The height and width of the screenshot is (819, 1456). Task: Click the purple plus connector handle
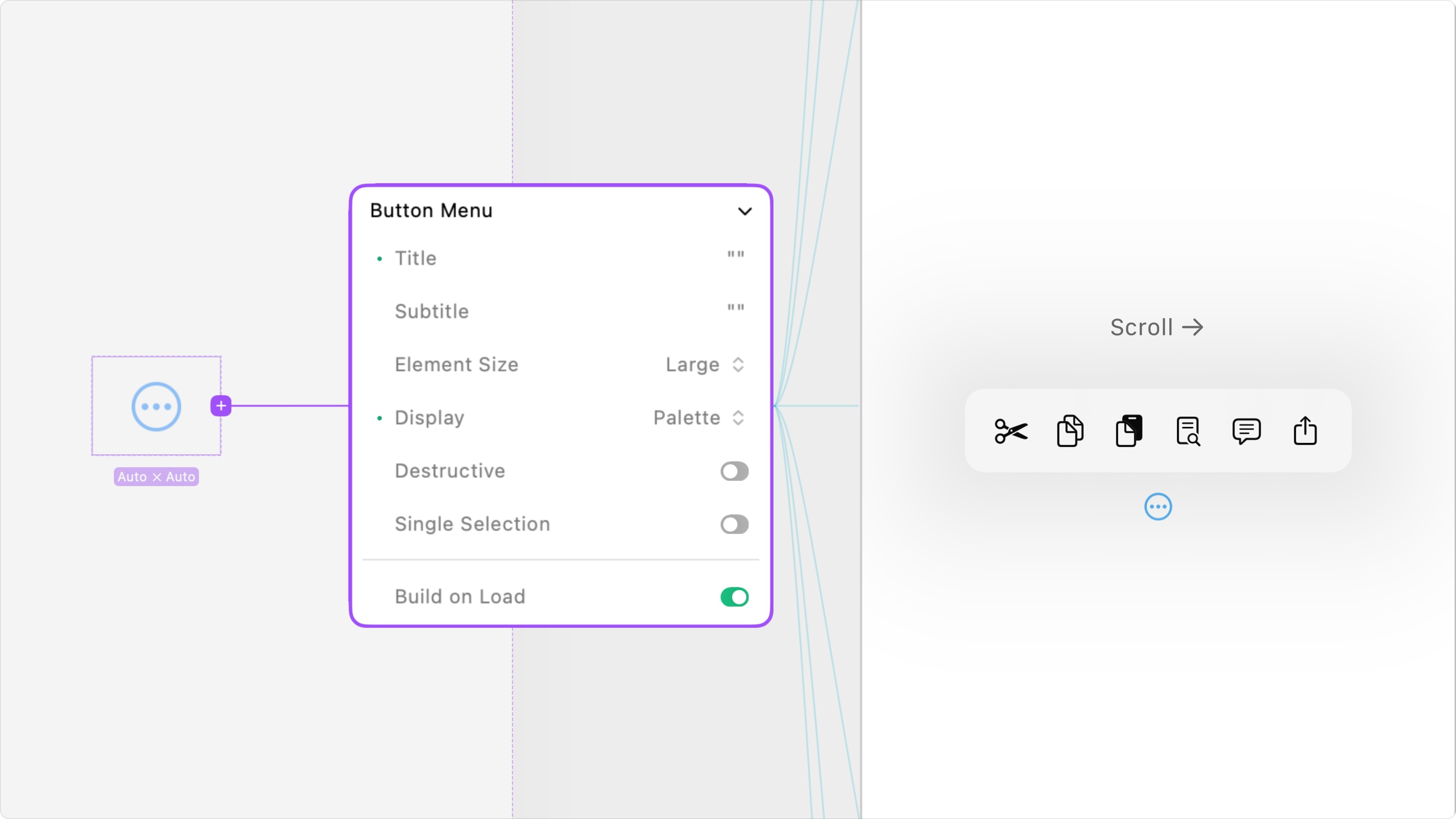tap(221, 406)
